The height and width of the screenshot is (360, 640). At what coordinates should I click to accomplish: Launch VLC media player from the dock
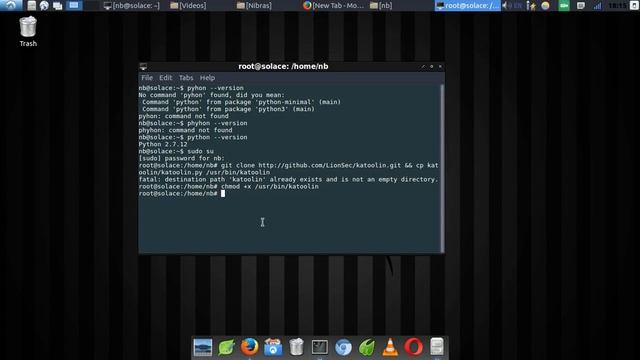tap(390, 347)
